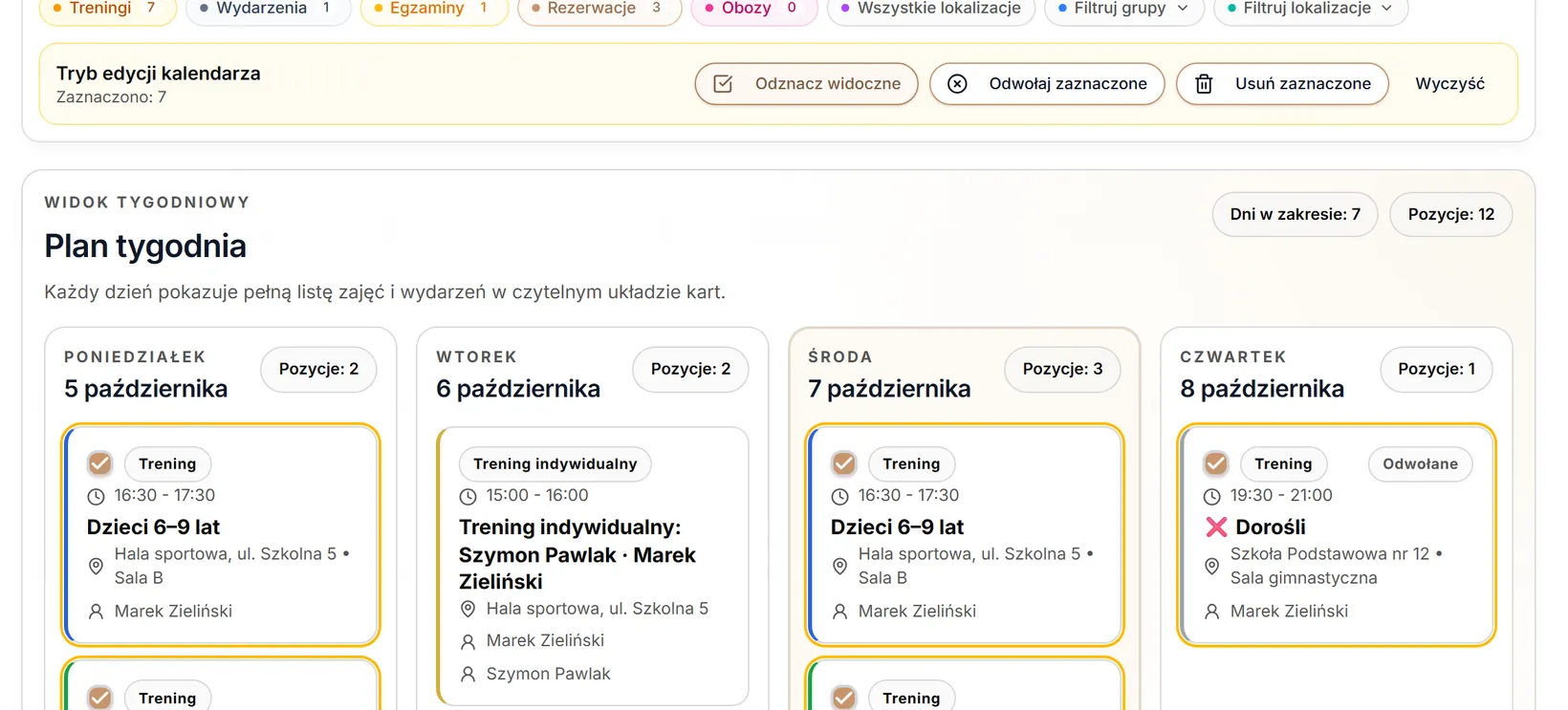1568x710 pixels.
Task: Click Sala gimnastyczna location text
Action: (x=1304, y=578)
